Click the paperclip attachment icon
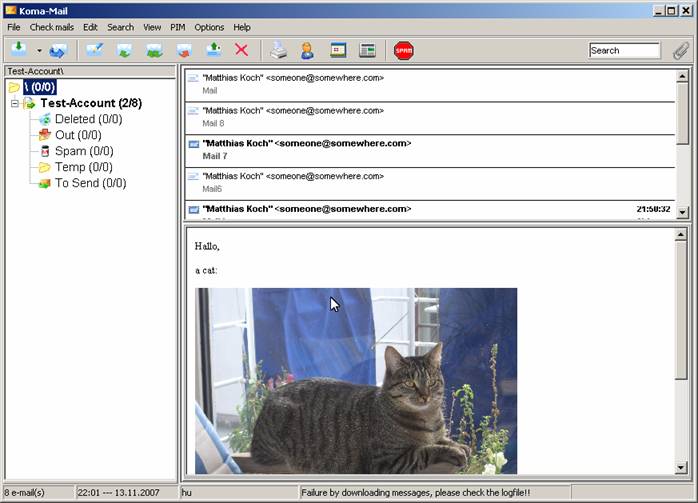Image resolution: width=698 pixels, height=503 pixels. tap(681, 50)
